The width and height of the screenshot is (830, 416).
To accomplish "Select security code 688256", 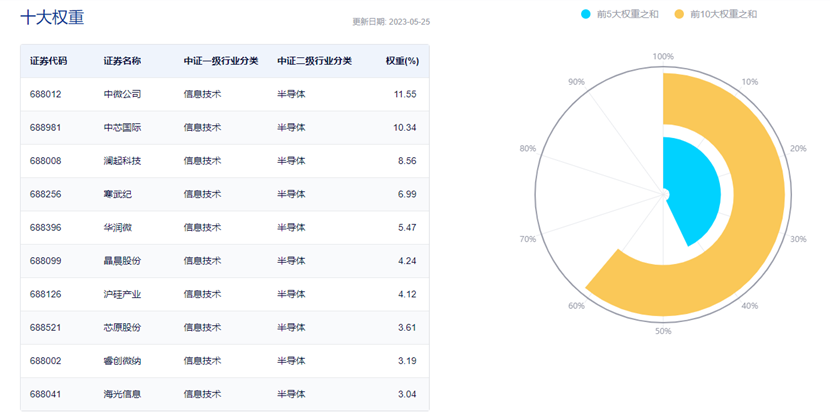I will tap(46, 194).
